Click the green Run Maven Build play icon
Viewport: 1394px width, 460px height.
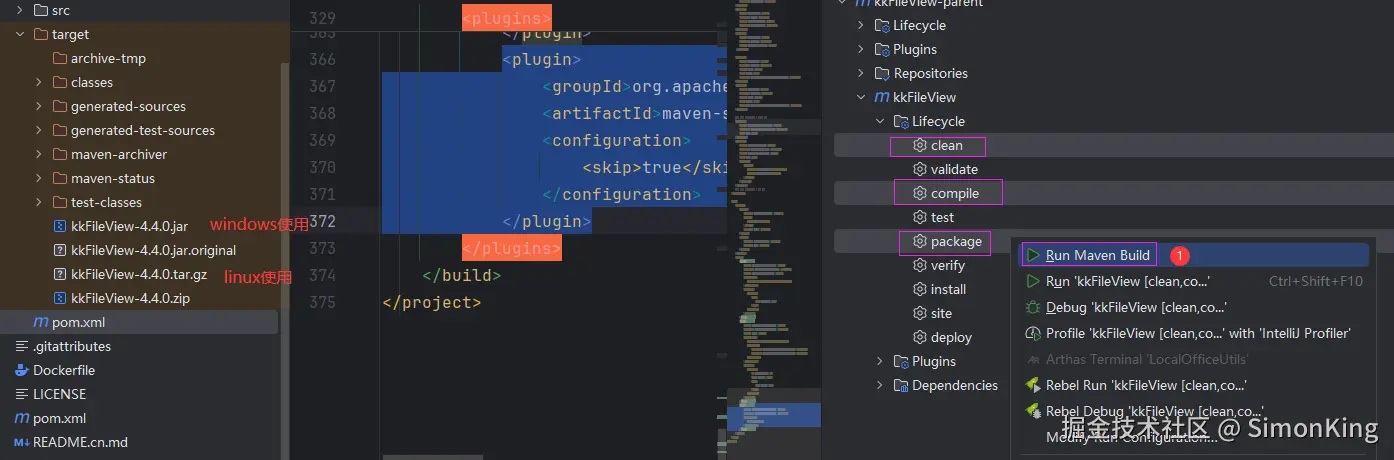1034,255
